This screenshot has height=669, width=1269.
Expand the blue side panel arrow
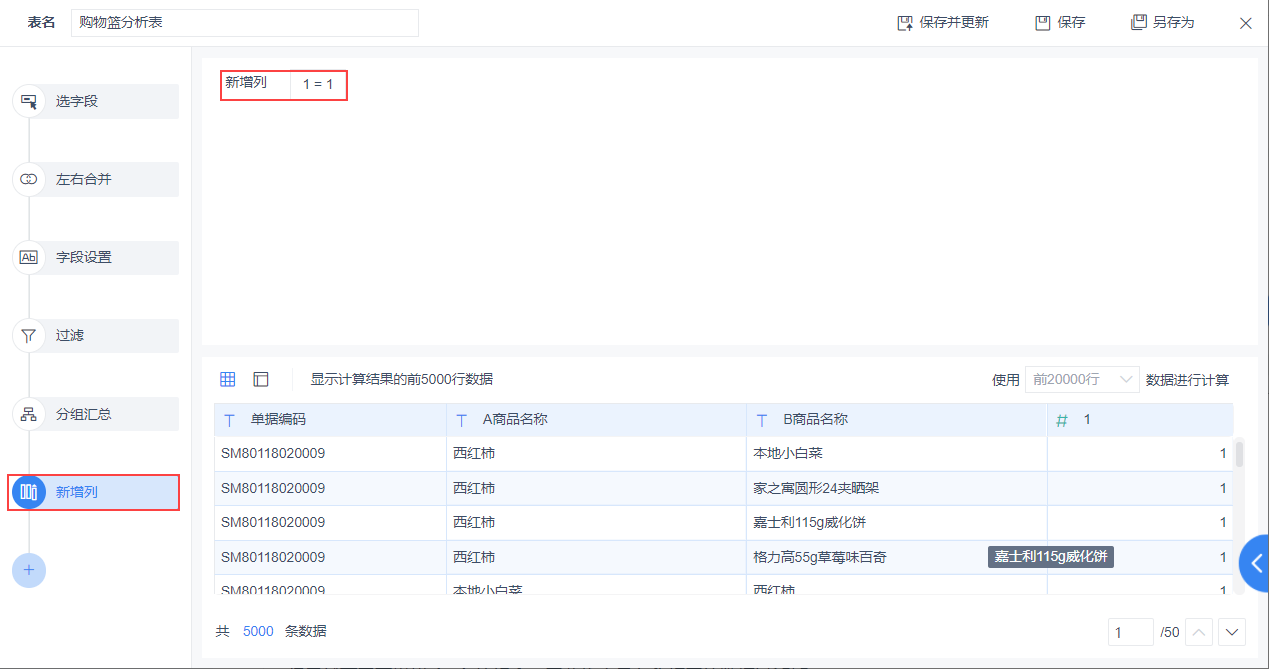pyautogui.click(x=1255, y=564)
